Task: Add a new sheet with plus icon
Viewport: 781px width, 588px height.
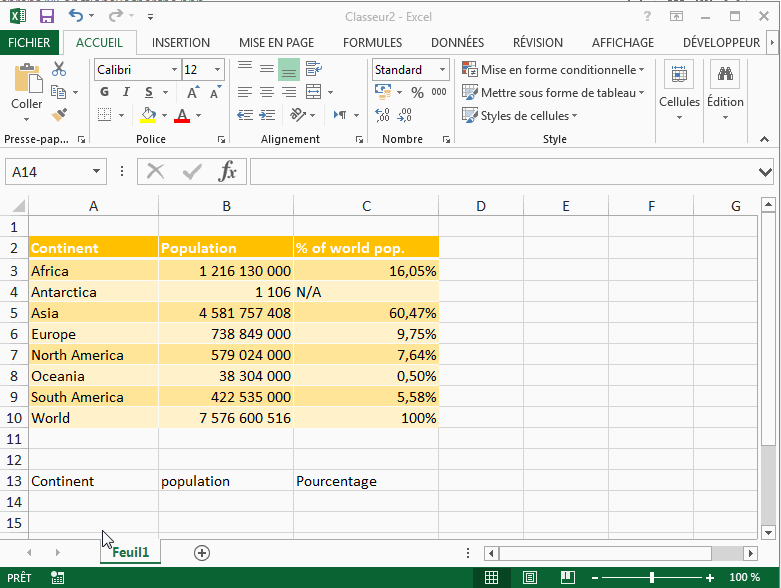Action: coord(202,553)
